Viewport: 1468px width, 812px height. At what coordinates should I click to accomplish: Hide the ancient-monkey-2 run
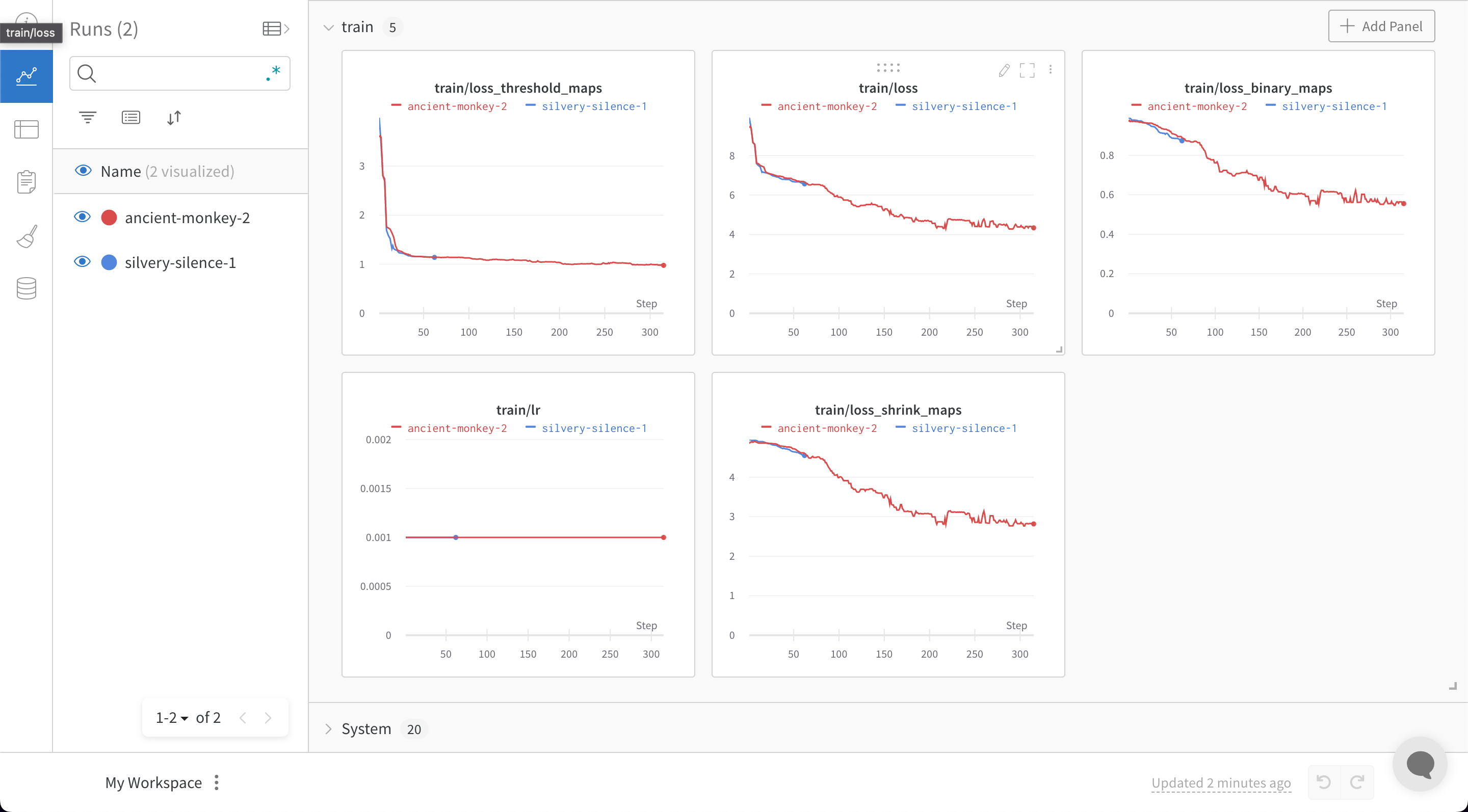pyautogui.click(x=82, y=216)
